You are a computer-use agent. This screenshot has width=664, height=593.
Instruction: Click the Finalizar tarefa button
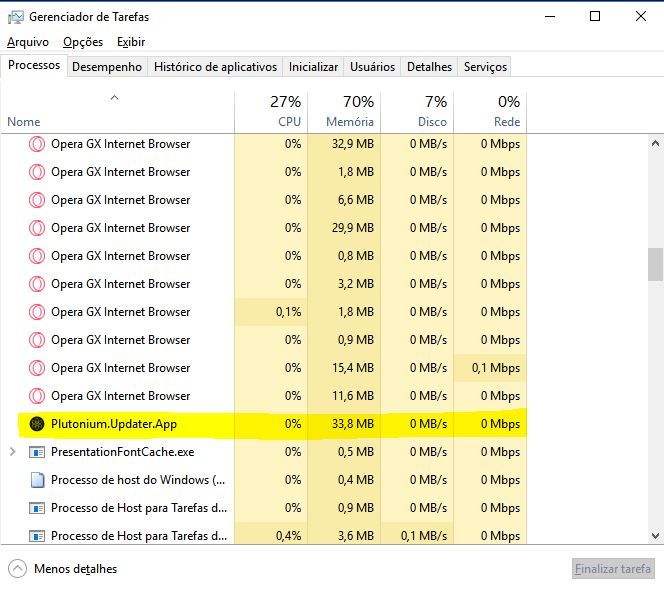pyautogui.click(x=613, y=569)
